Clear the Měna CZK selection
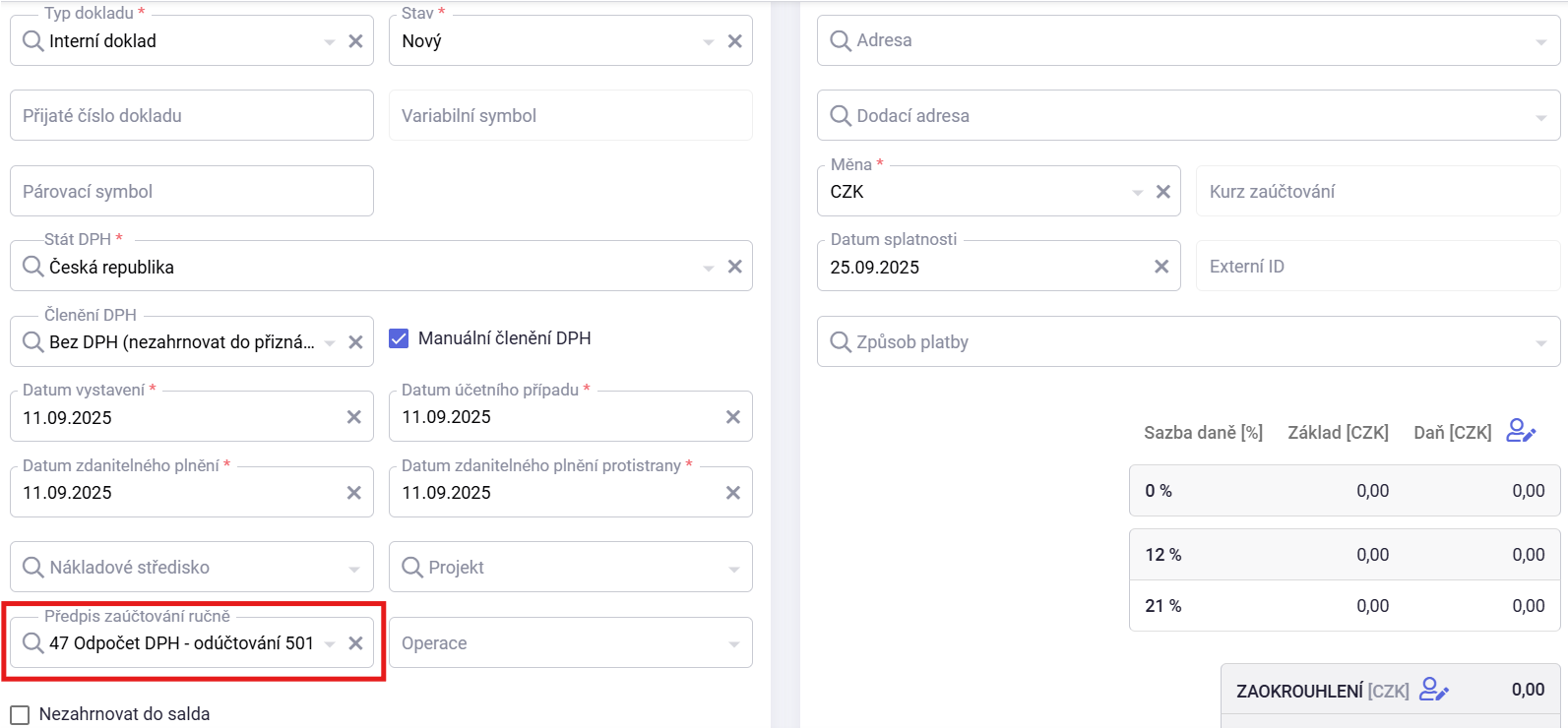Viewport: 1568px width, 728px height. pos(1162,192)
